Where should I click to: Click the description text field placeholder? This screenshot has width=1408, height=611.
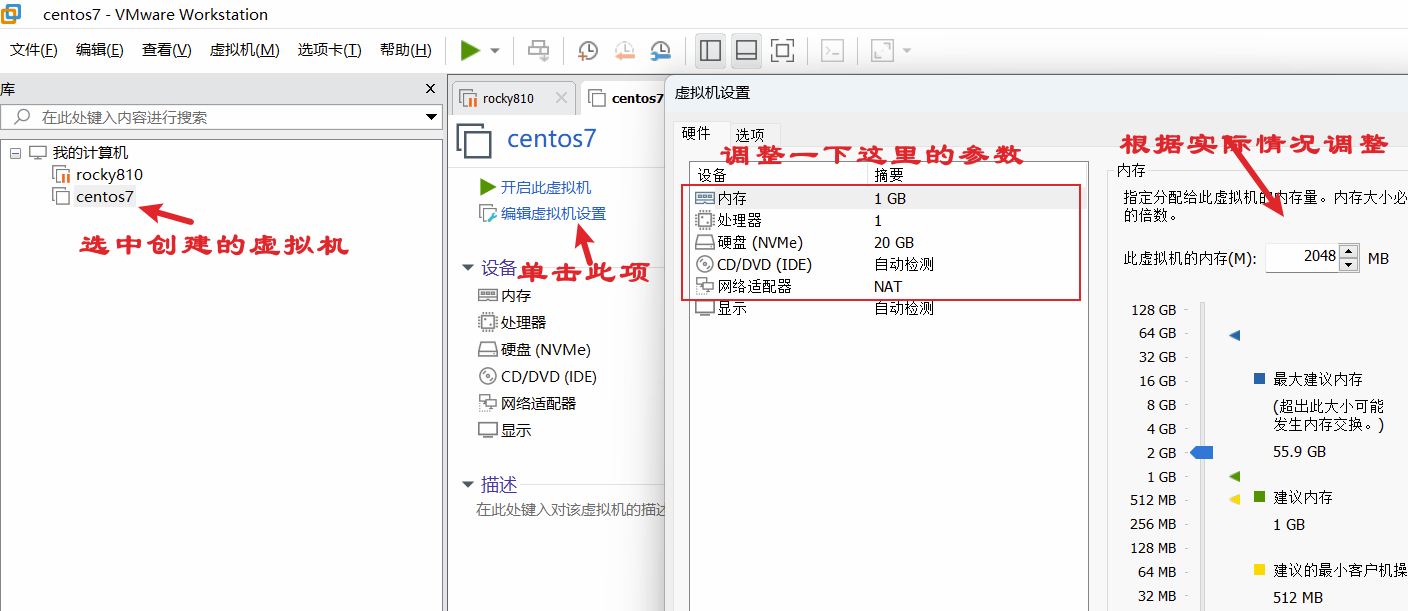tap(570, 509)
